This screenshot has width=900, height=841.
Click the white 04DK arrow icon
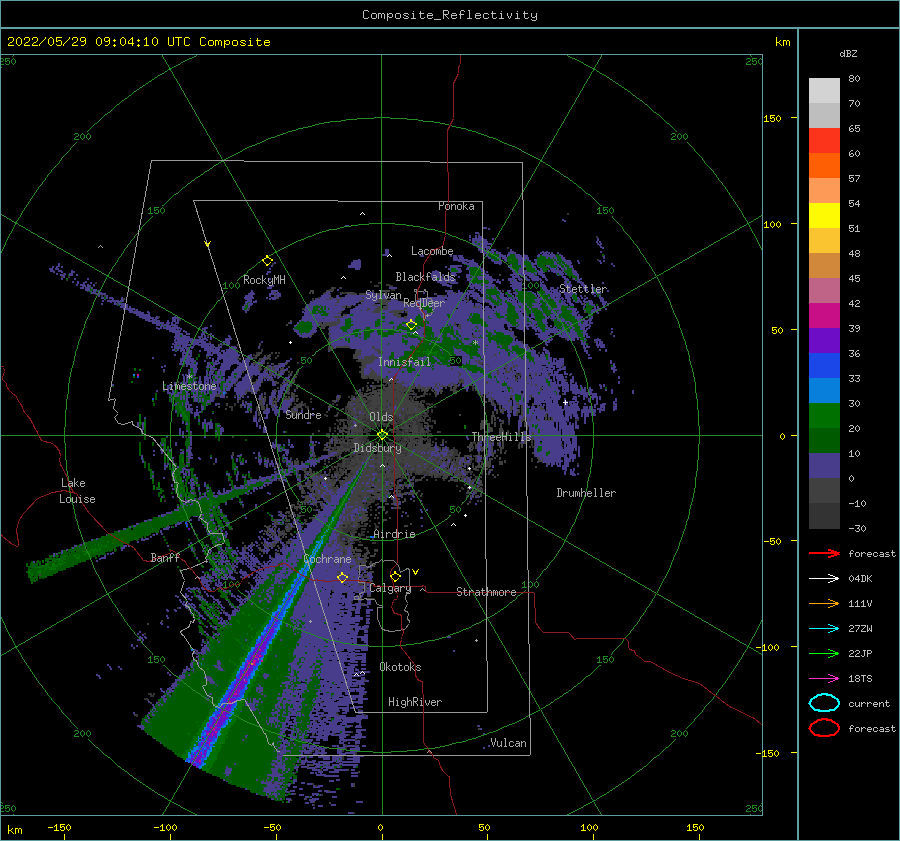coord(824,578)
